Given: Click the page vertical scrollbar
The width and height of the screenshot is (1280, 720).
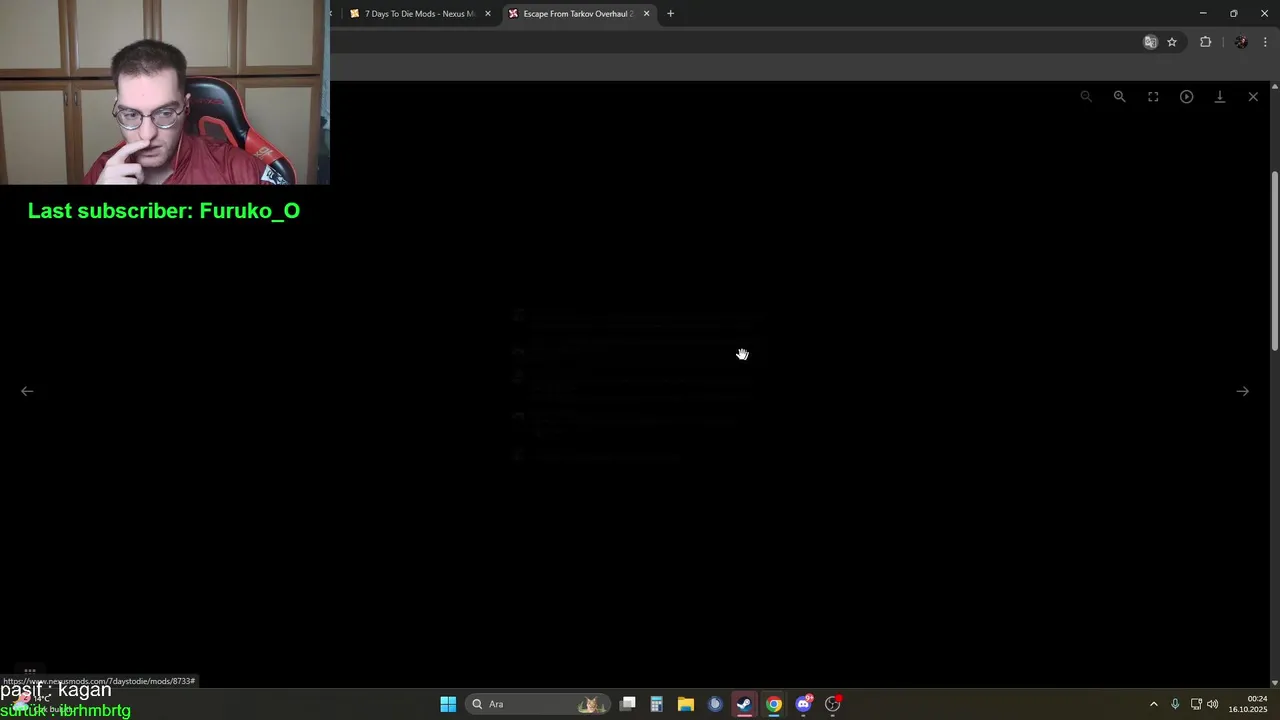Looking at the screenshot, I should [1274, 260].
